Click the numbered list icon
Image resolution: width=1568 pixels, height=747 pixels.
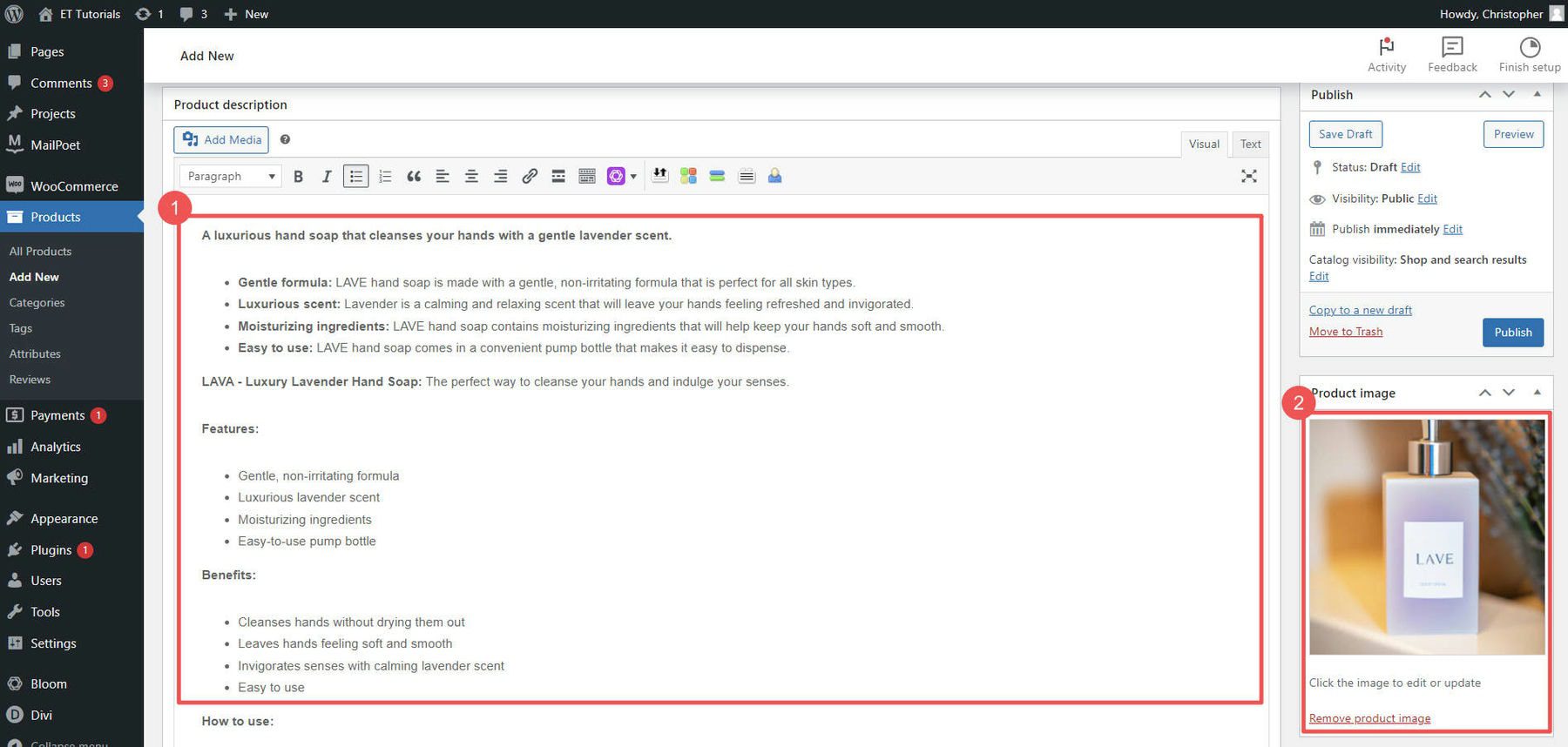pyautogui.click(x=385, y=177)
